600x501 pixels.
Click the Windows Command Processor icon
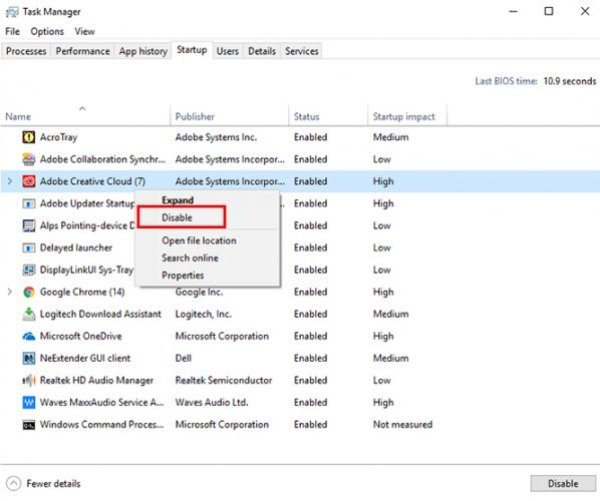(30, 424)
